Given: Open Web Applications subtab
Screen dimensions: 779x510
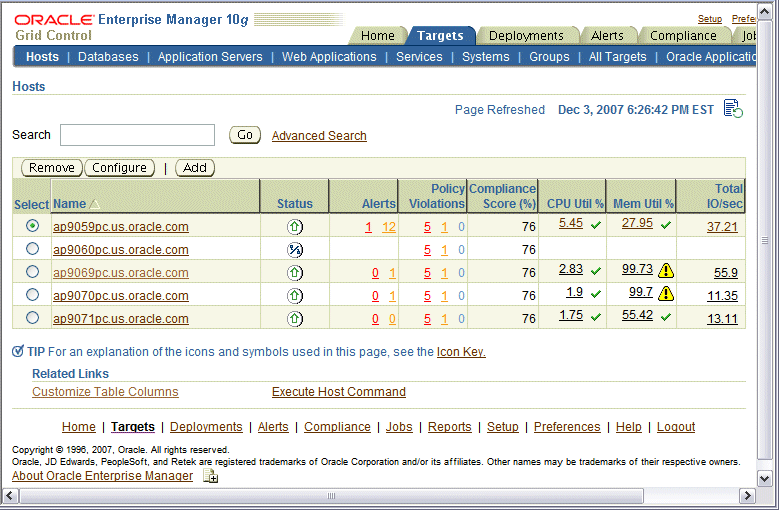Looking at the screenshot, I should [329, 57].
